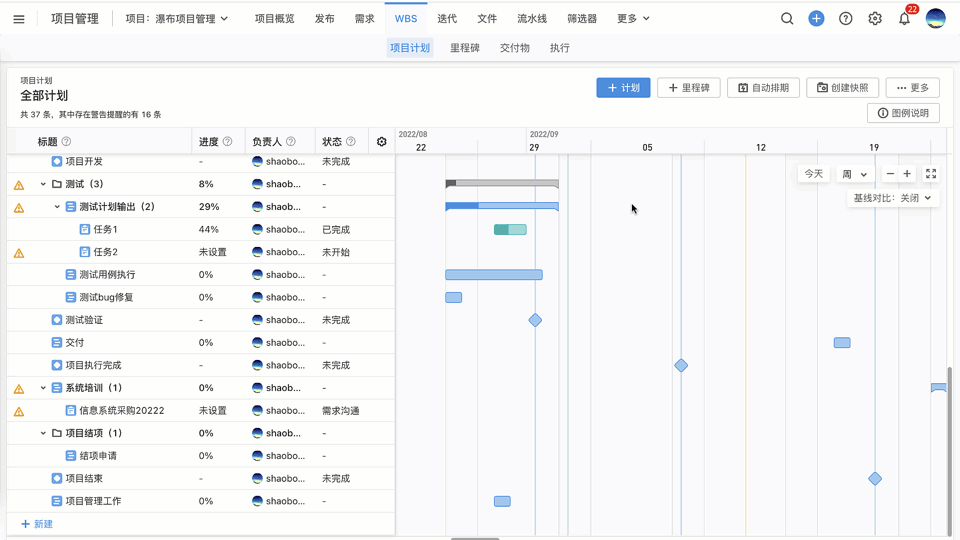Open the 周 time scale dropdown

pos(855,174)
